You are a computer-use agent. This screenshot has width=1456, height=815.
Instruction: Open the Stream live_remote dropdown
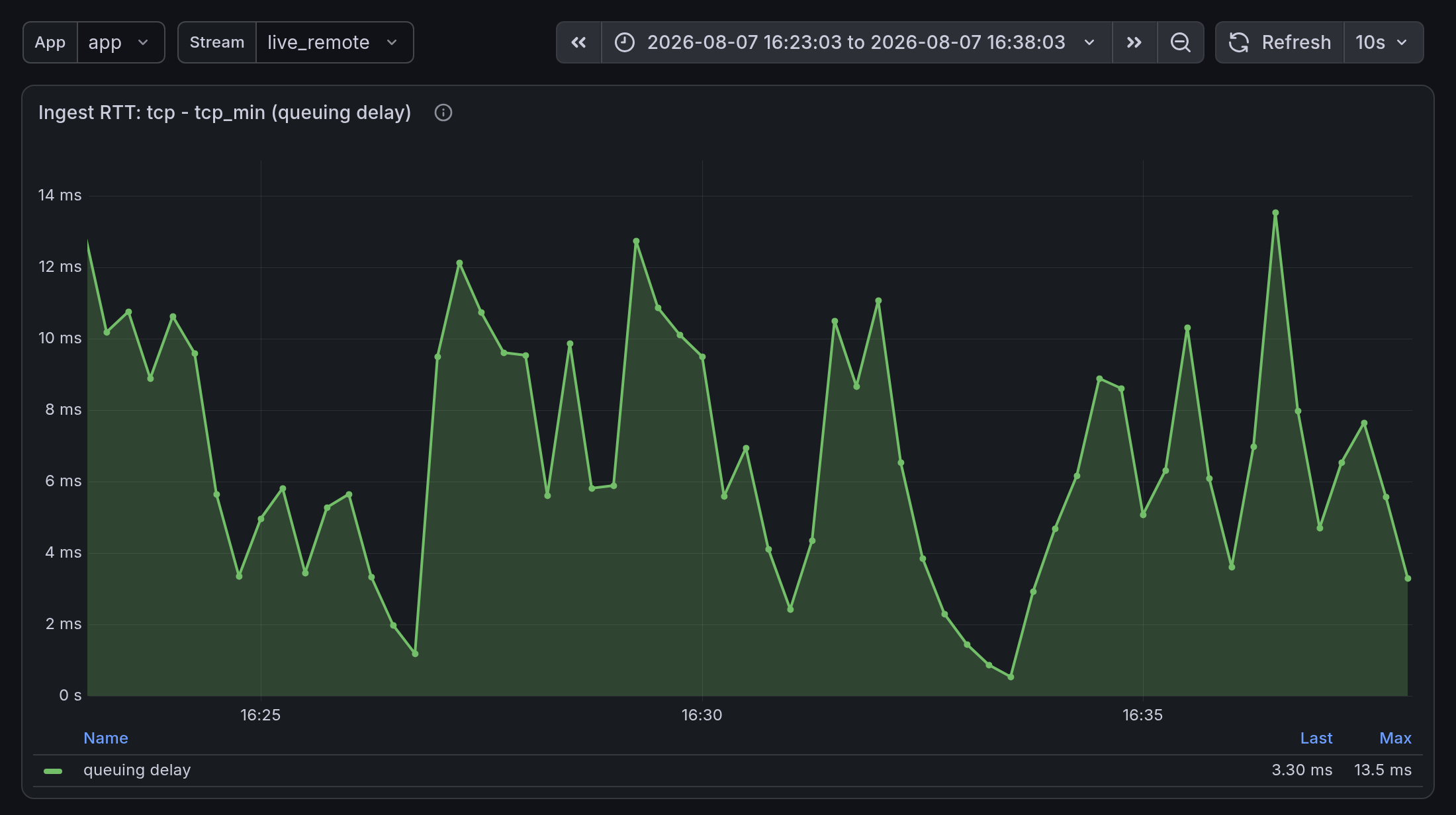(334, 42)
